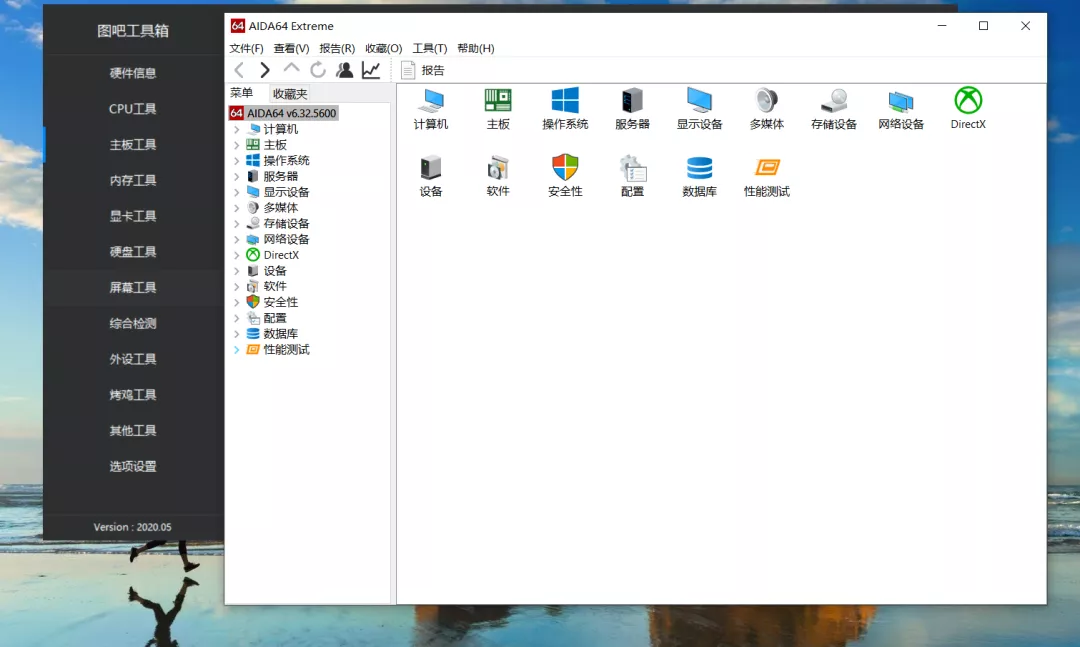The height and width of the screenshot is (647, 1080).
Task: Click the forward navigation arrow
Action: (x=265, y=70)
